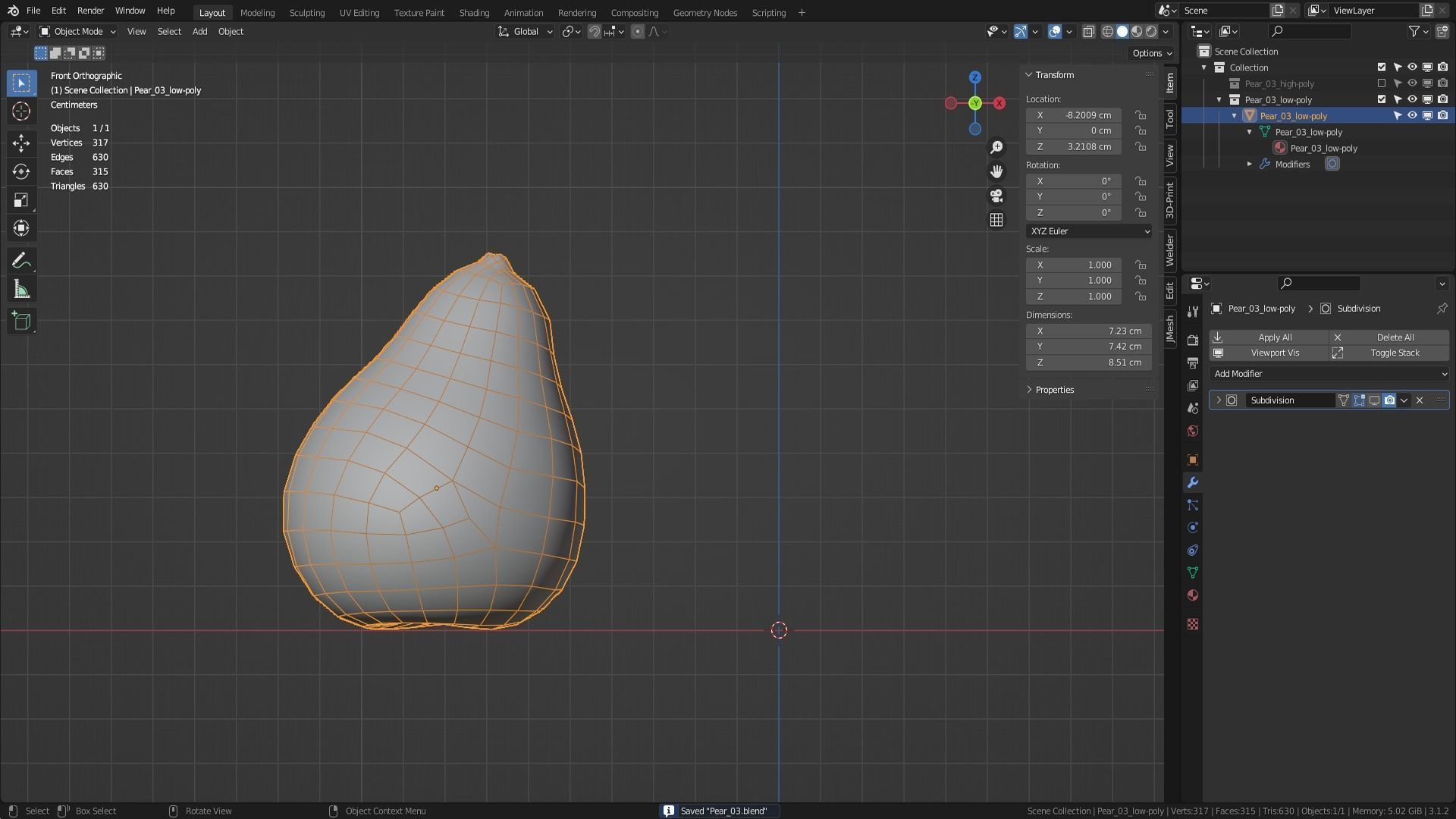This screenshot has width=1456, height=819.
Task: Open the Add Modifier dropdown
Action: click(1329, 374)
